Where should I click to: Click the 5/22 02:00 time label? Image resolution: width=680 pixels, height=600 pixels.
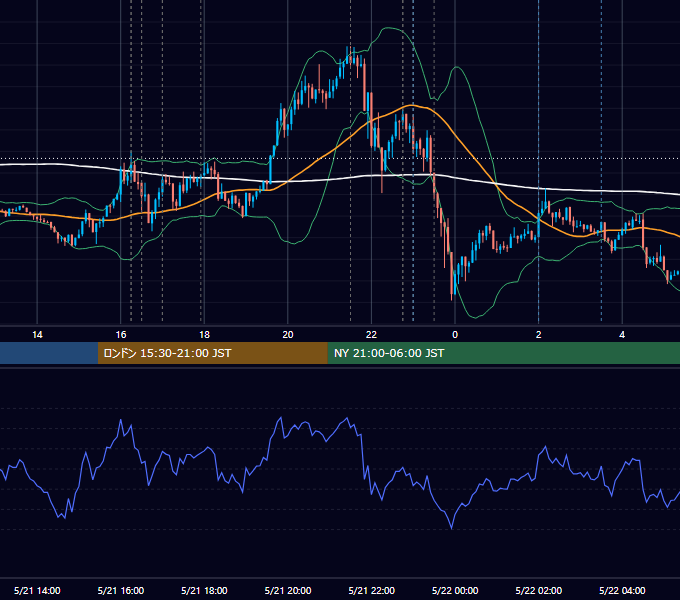click(x=539, y=590)
